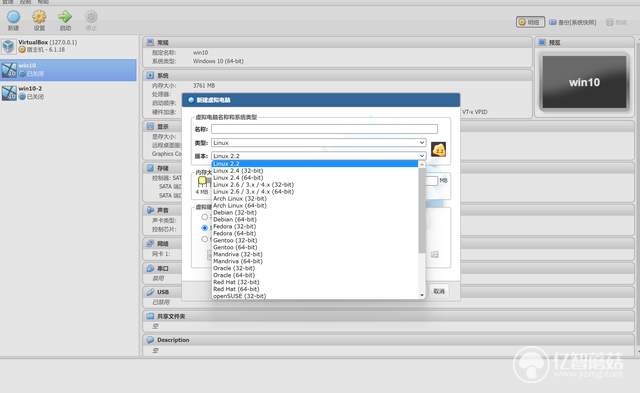Click the greyed terminal button at top right

(x=616, y=22)
